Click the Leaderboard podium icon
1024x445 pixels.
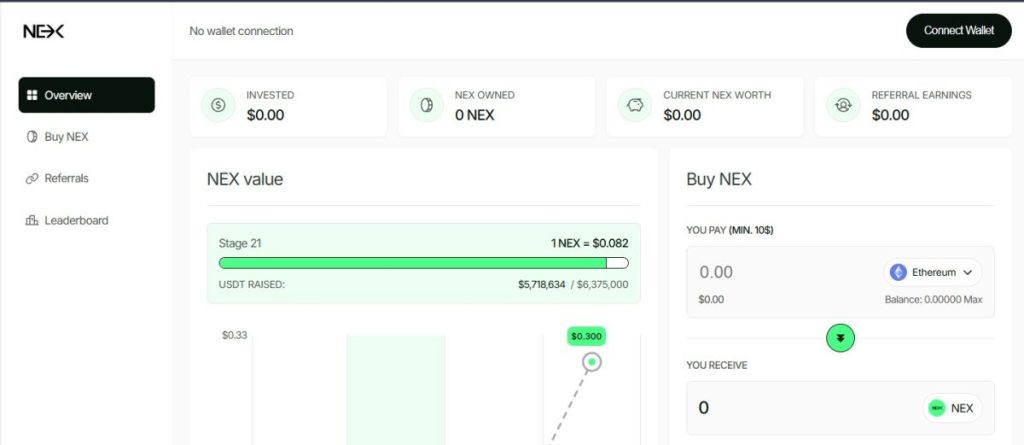(x=31, y=220)
